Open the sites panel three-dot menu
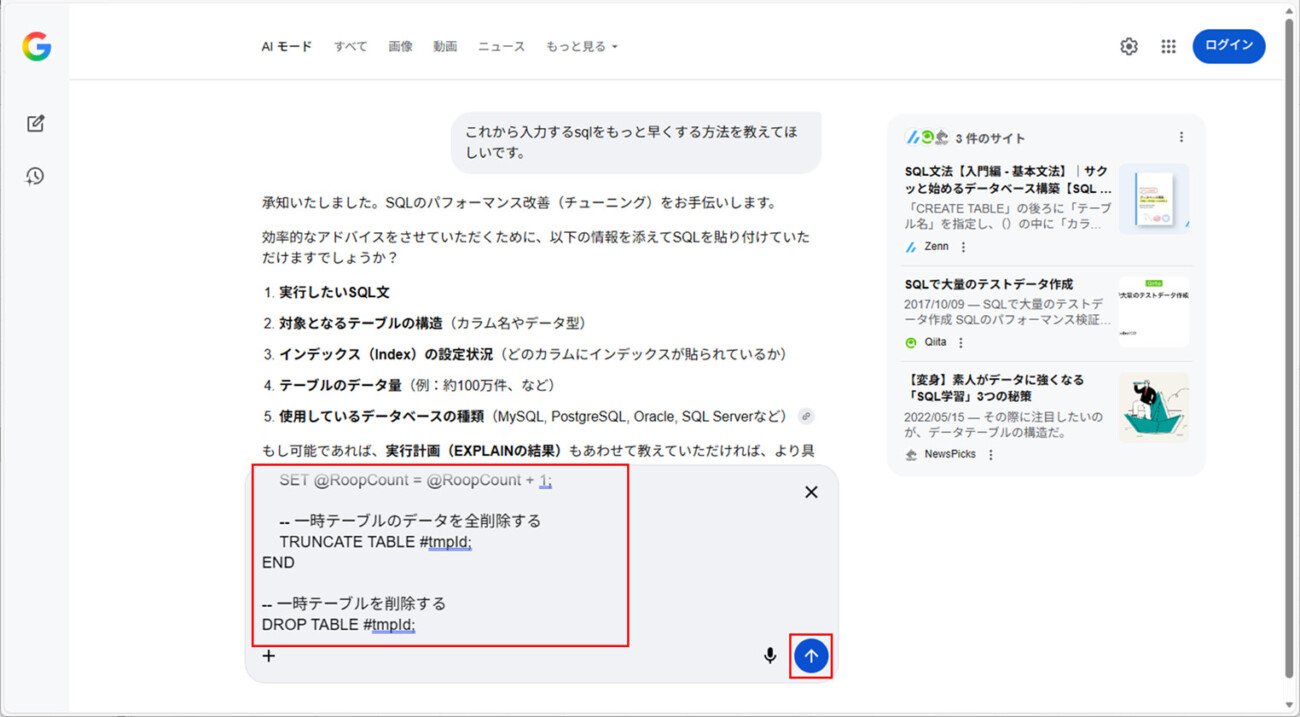The image size is (1300, 717). 1181,138
